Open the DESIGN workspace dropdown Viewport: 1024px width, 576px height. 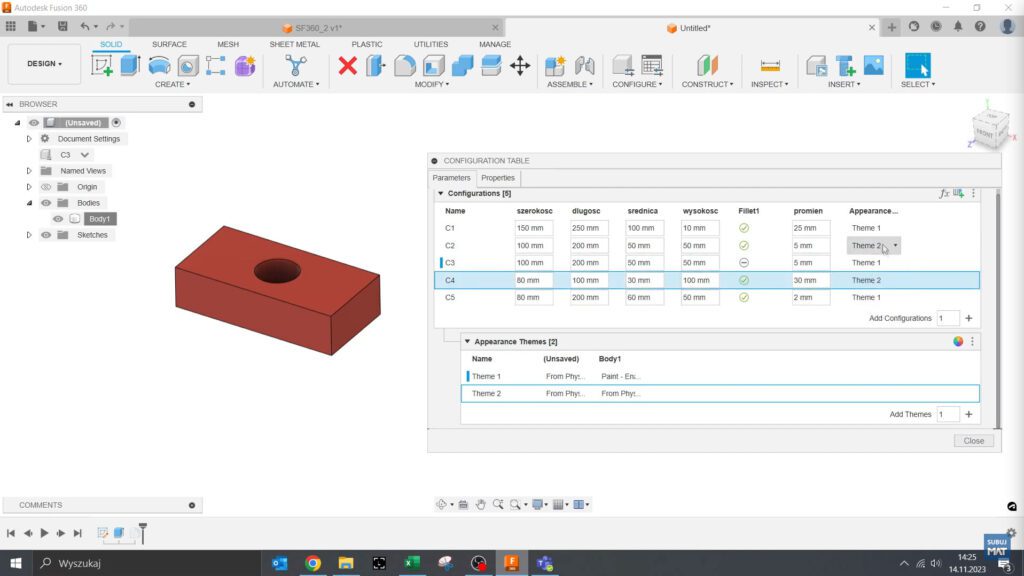click(x=44, y=64)
